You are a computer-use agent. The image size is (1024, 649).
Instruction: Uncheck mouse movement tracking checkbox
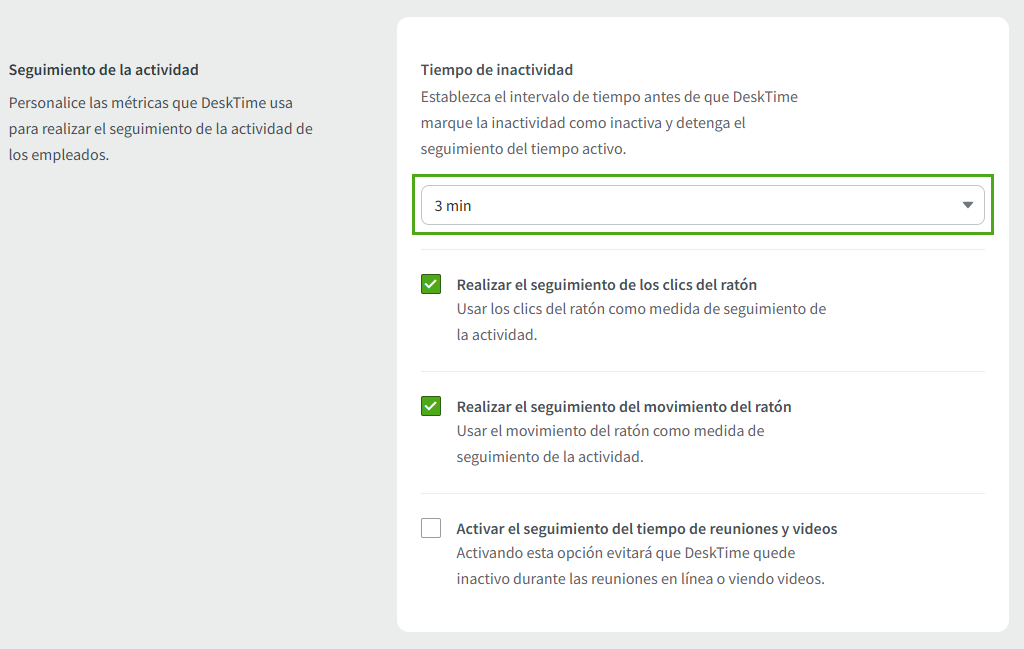(x=431, y=406)
